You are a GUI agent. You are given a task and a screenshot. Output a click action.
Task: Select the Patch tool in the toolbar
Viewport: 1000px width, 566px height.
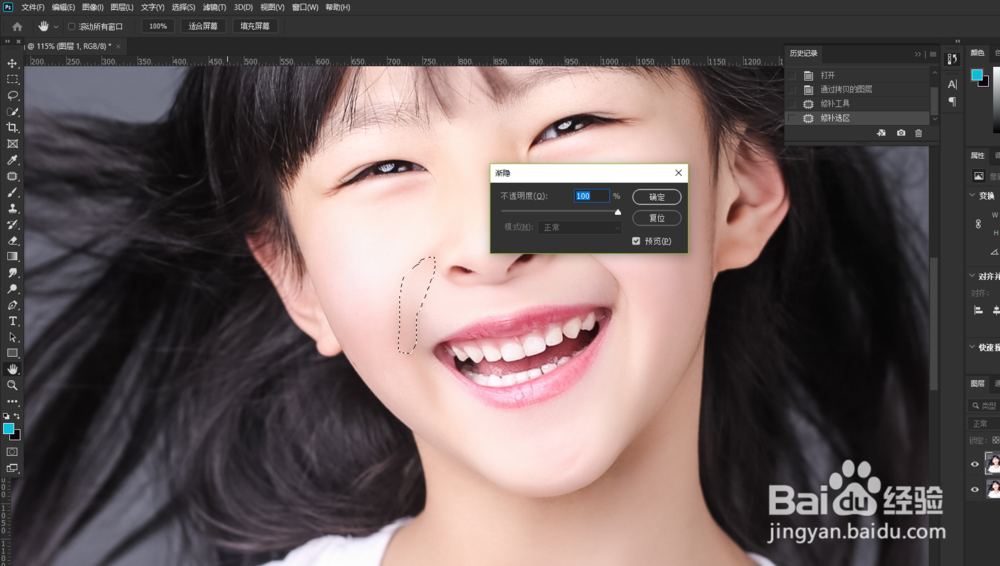tap(12, 176)
